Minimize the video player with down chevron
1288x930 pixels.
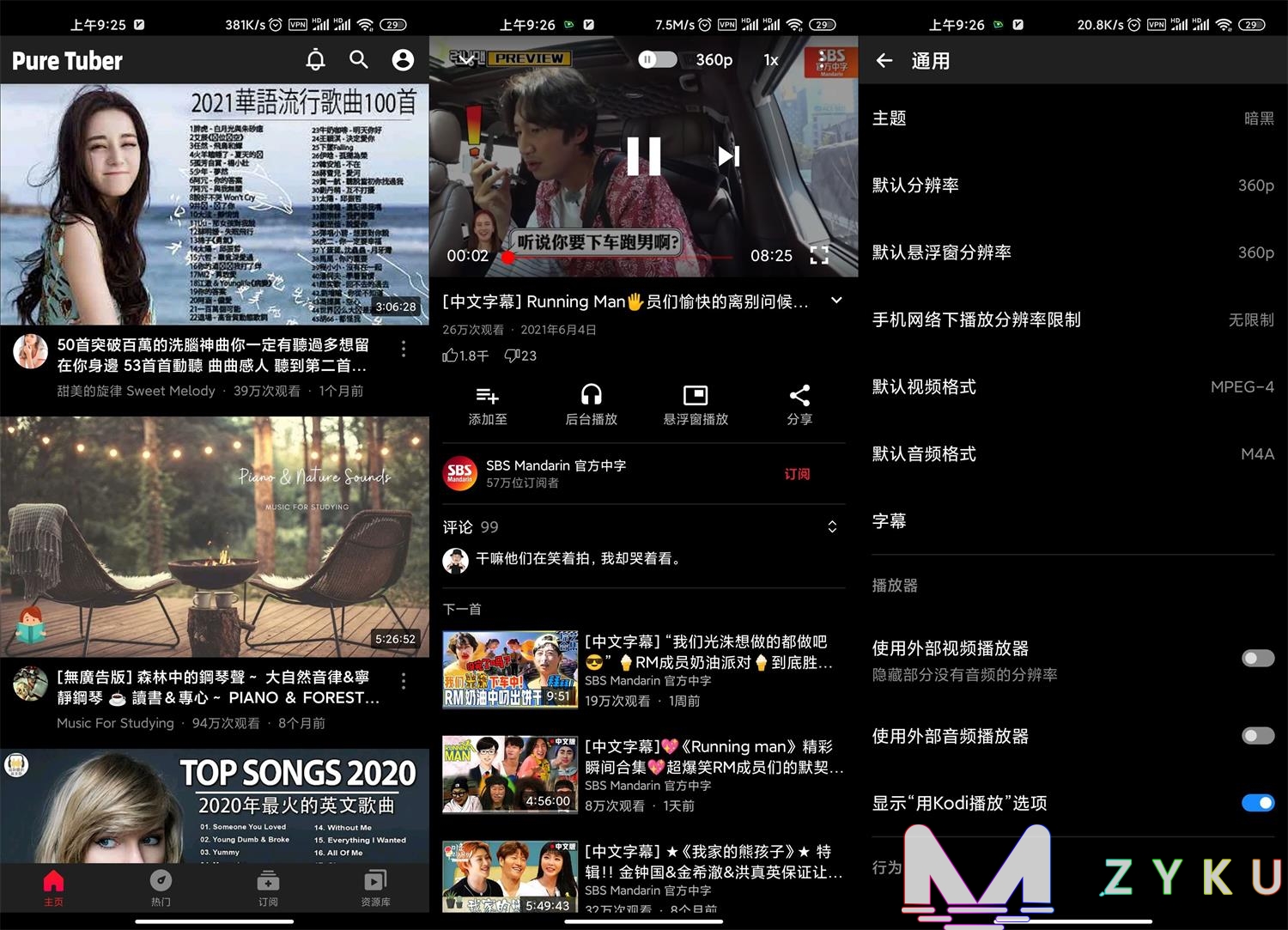point(467,59)
